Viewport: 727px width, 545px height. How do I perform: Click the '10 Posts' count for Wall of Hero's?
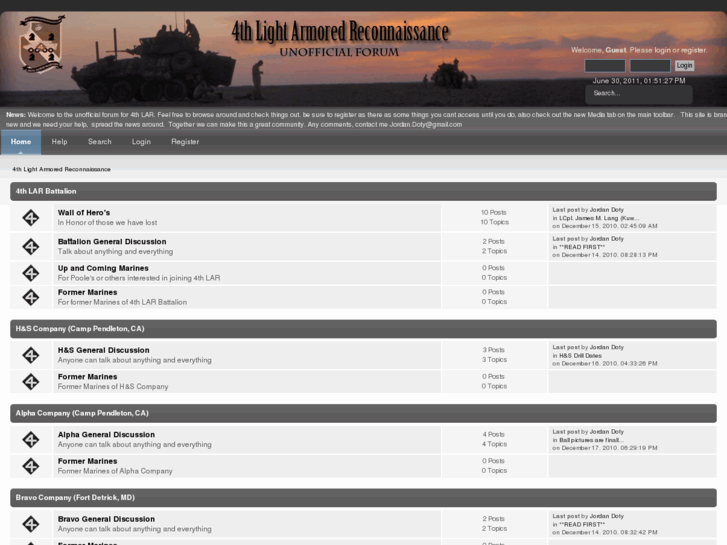pyautogui.click(x=494, y=212)
